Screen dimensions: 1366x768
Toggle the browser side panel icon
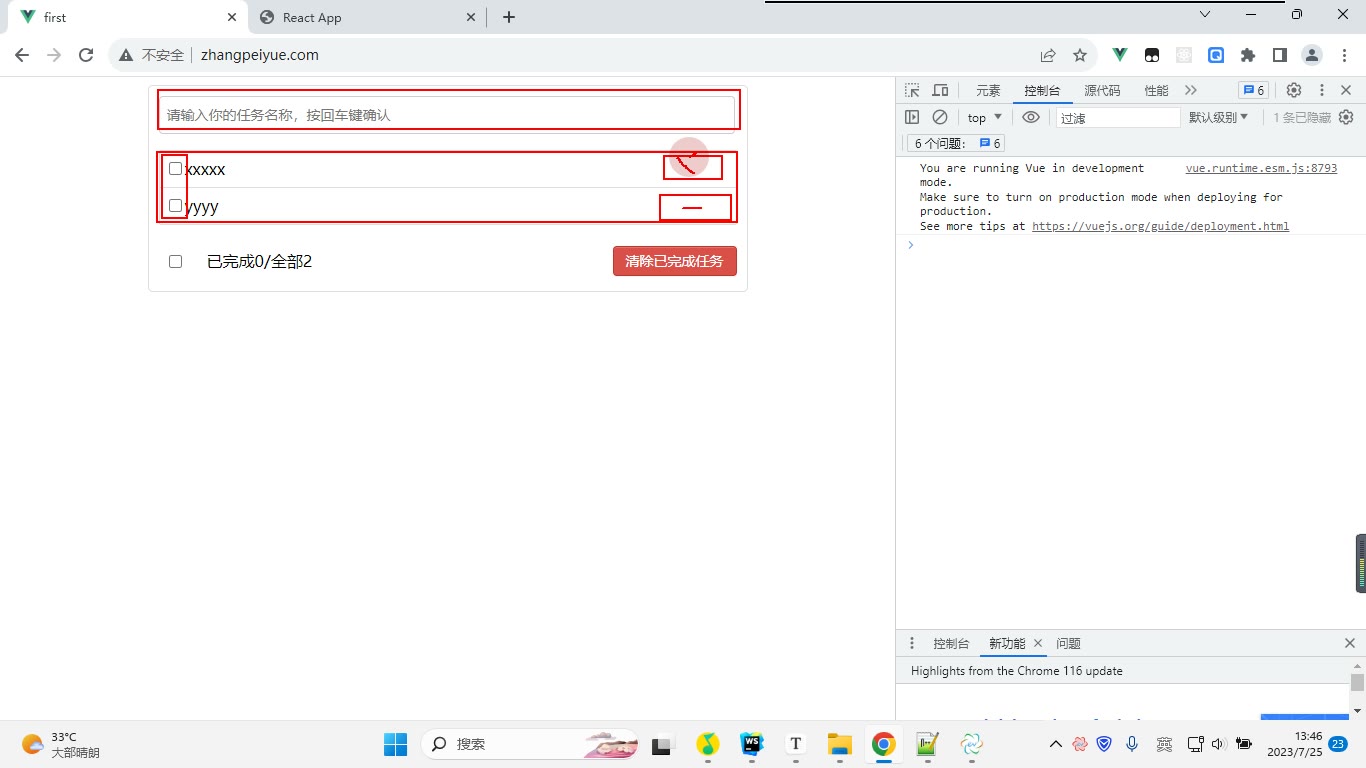point(1280,55)
